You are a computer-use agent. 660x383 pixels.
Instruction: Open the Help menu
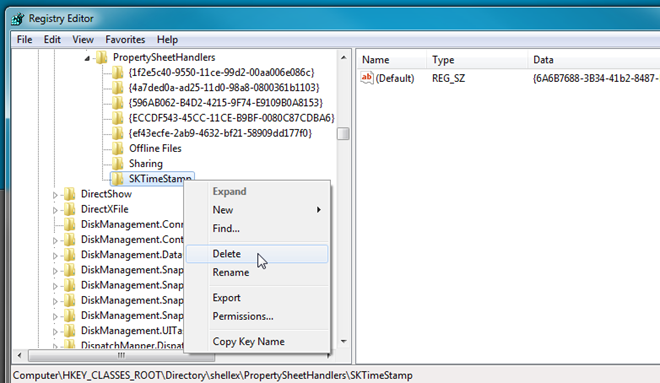(168, 40)
